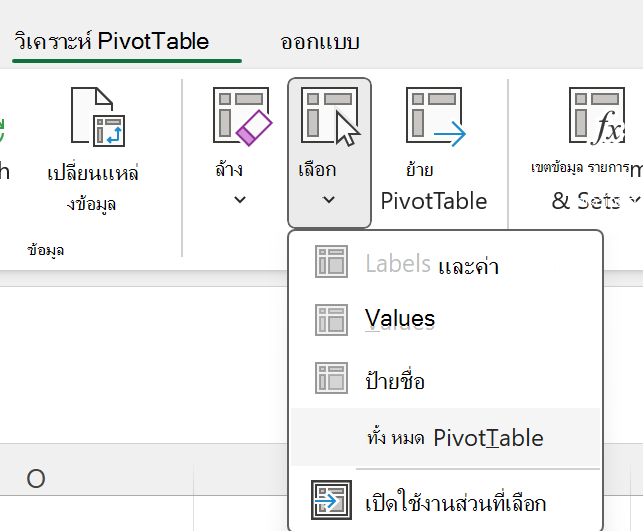Click the ข้อมูล group label

tap(46, 250)
